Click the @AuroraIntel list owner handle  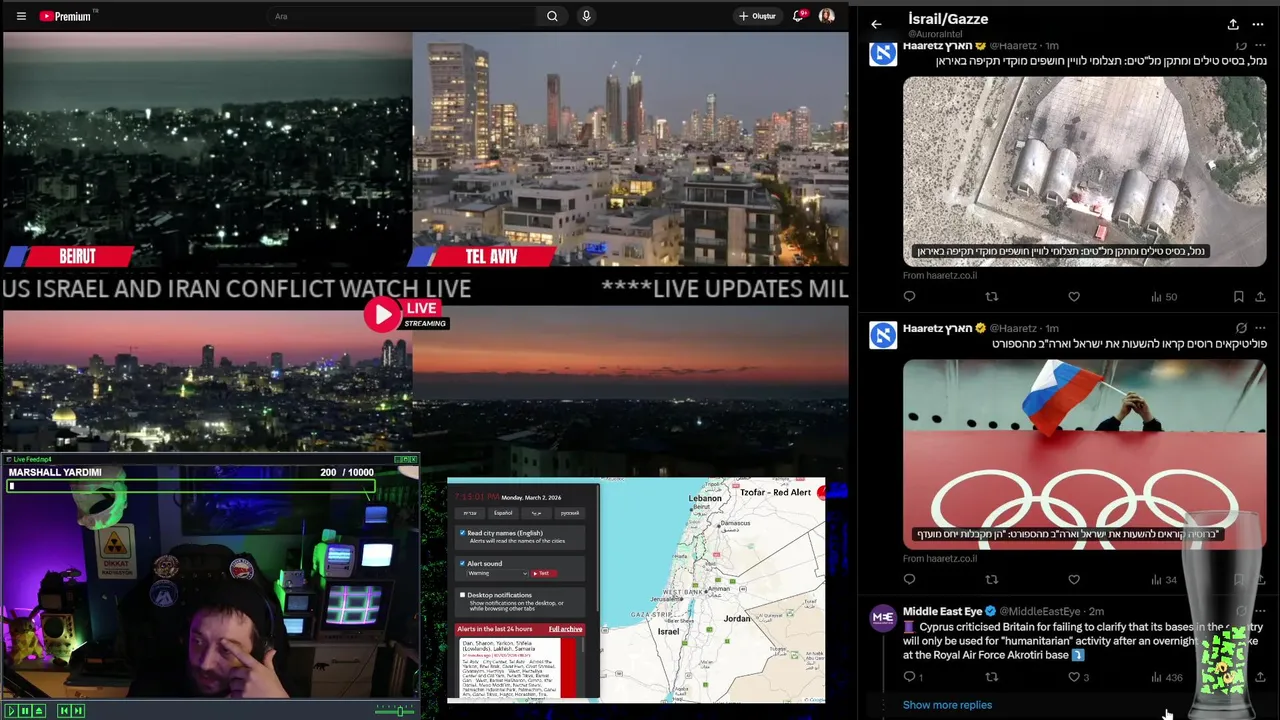point(935,34)
